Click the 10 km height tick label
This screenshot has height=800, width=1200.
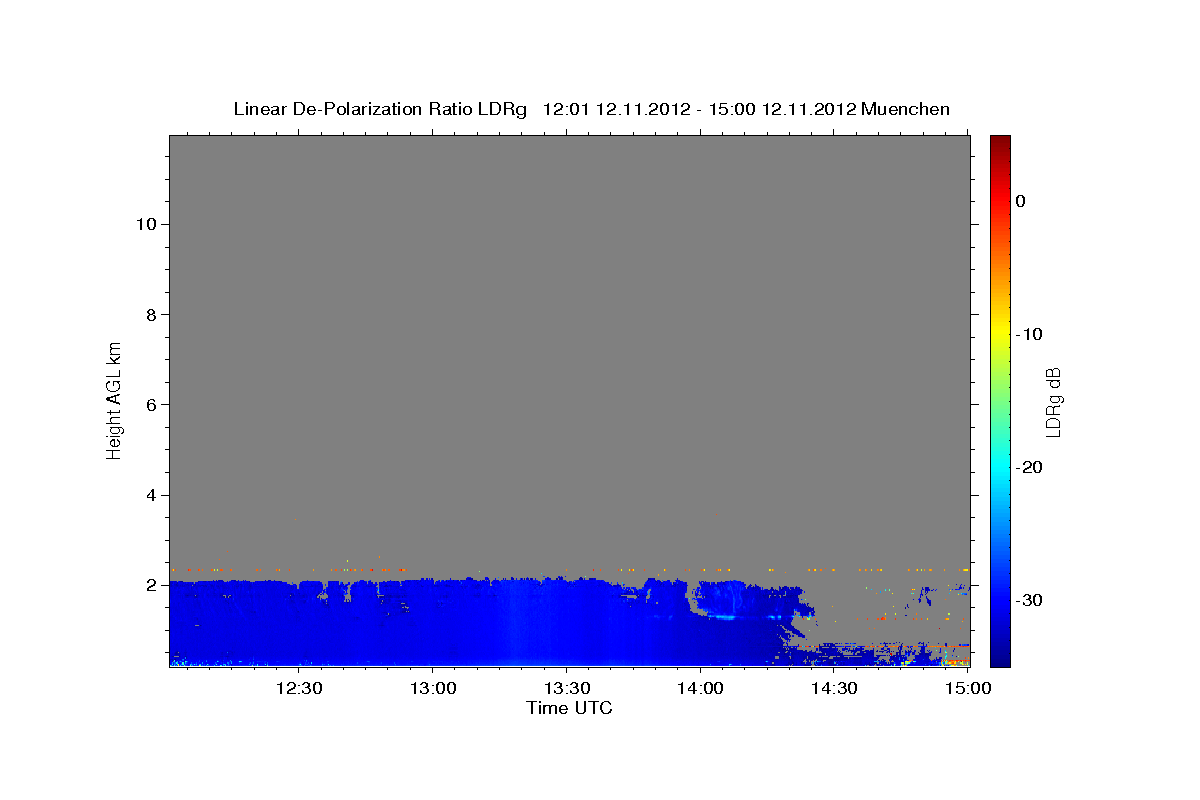tap(144, 224)
